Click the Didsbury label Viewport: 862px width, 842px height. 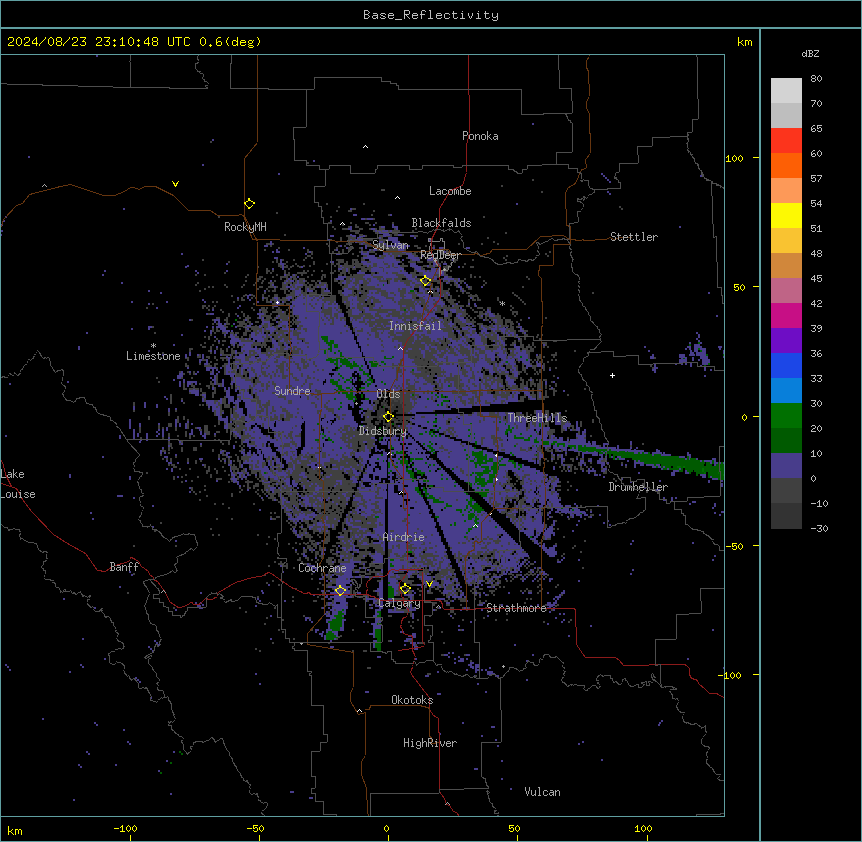click(x=383, y=431)
